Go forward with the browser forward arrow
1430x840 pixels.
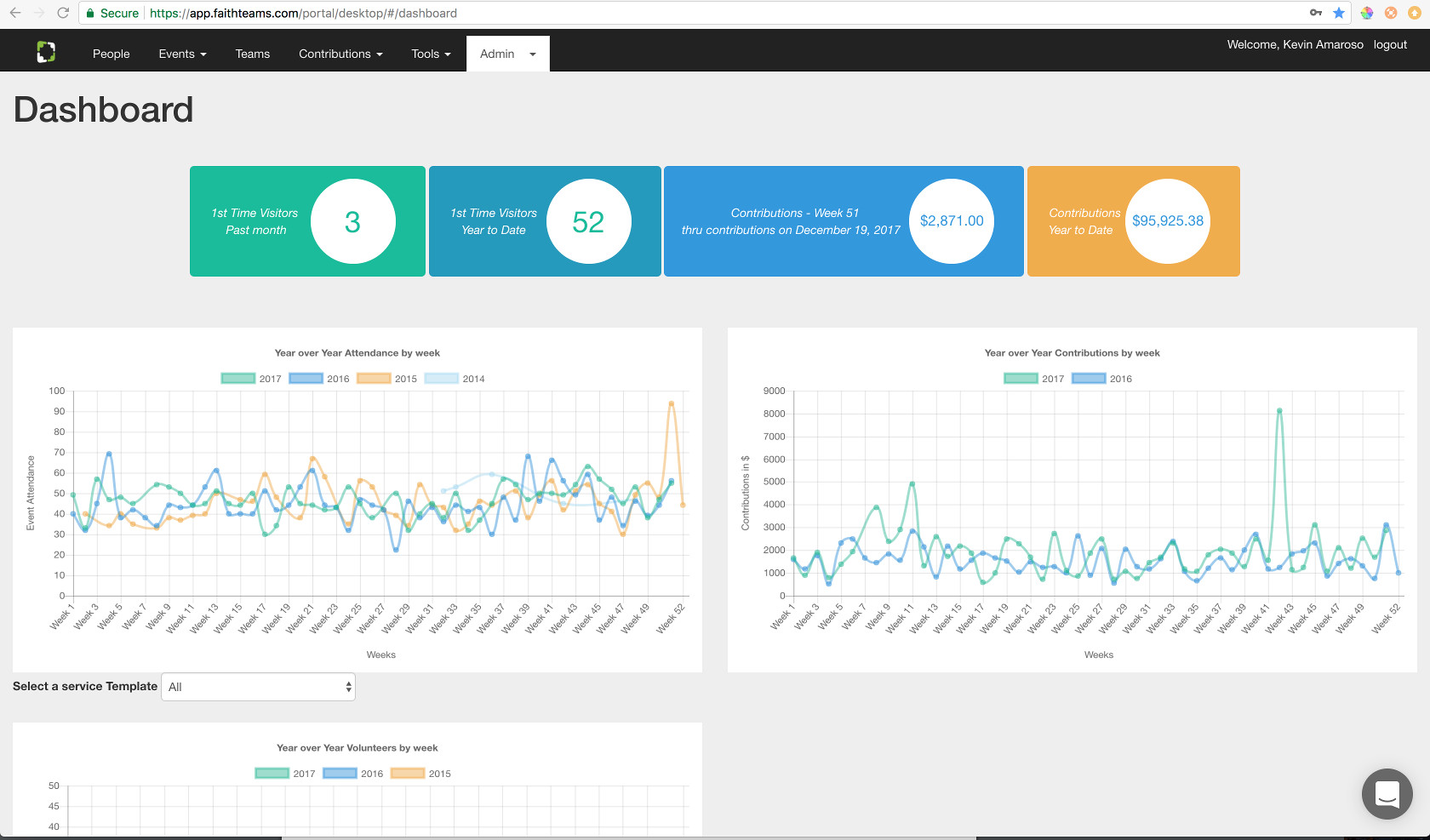tap(39, 13)
